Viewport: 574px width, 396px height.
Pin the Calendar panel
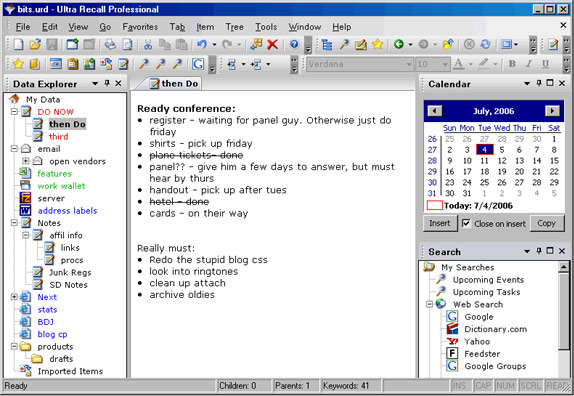[539, 83]
